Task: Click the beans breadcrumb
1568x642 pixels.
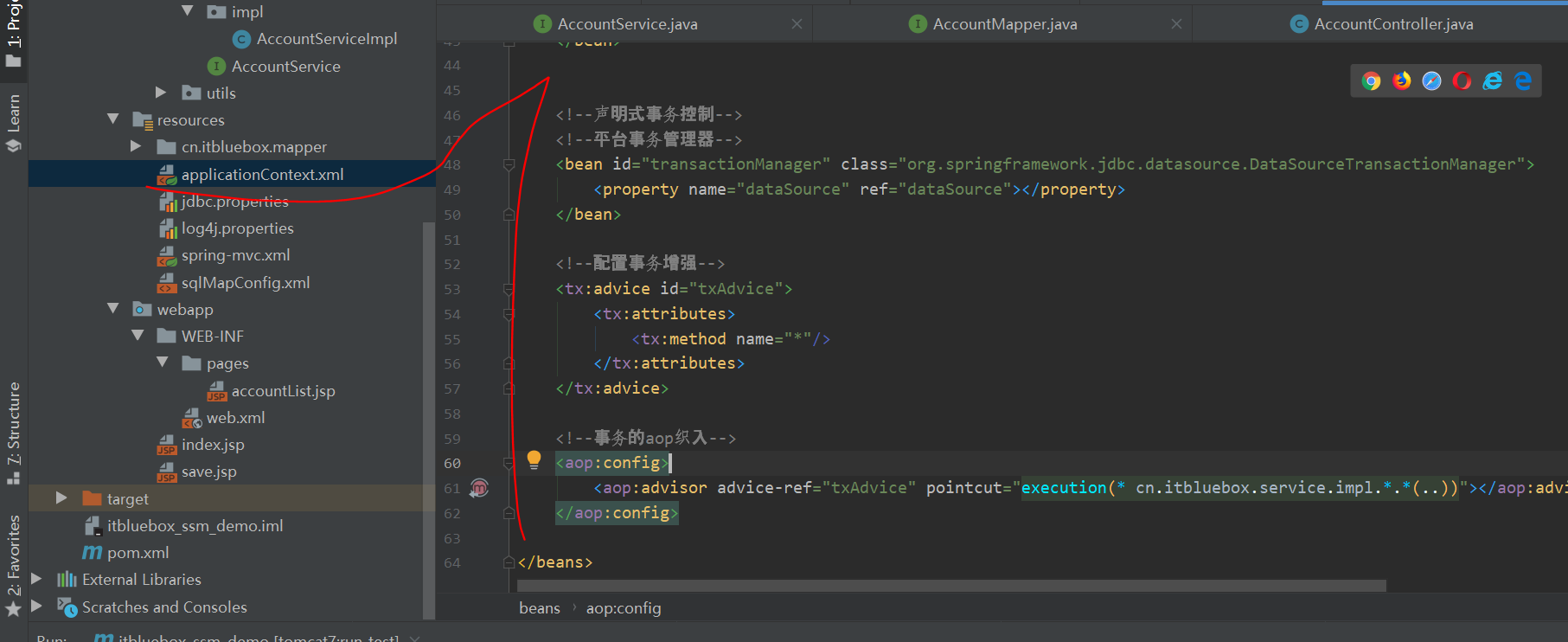Action: click(540, 608)
